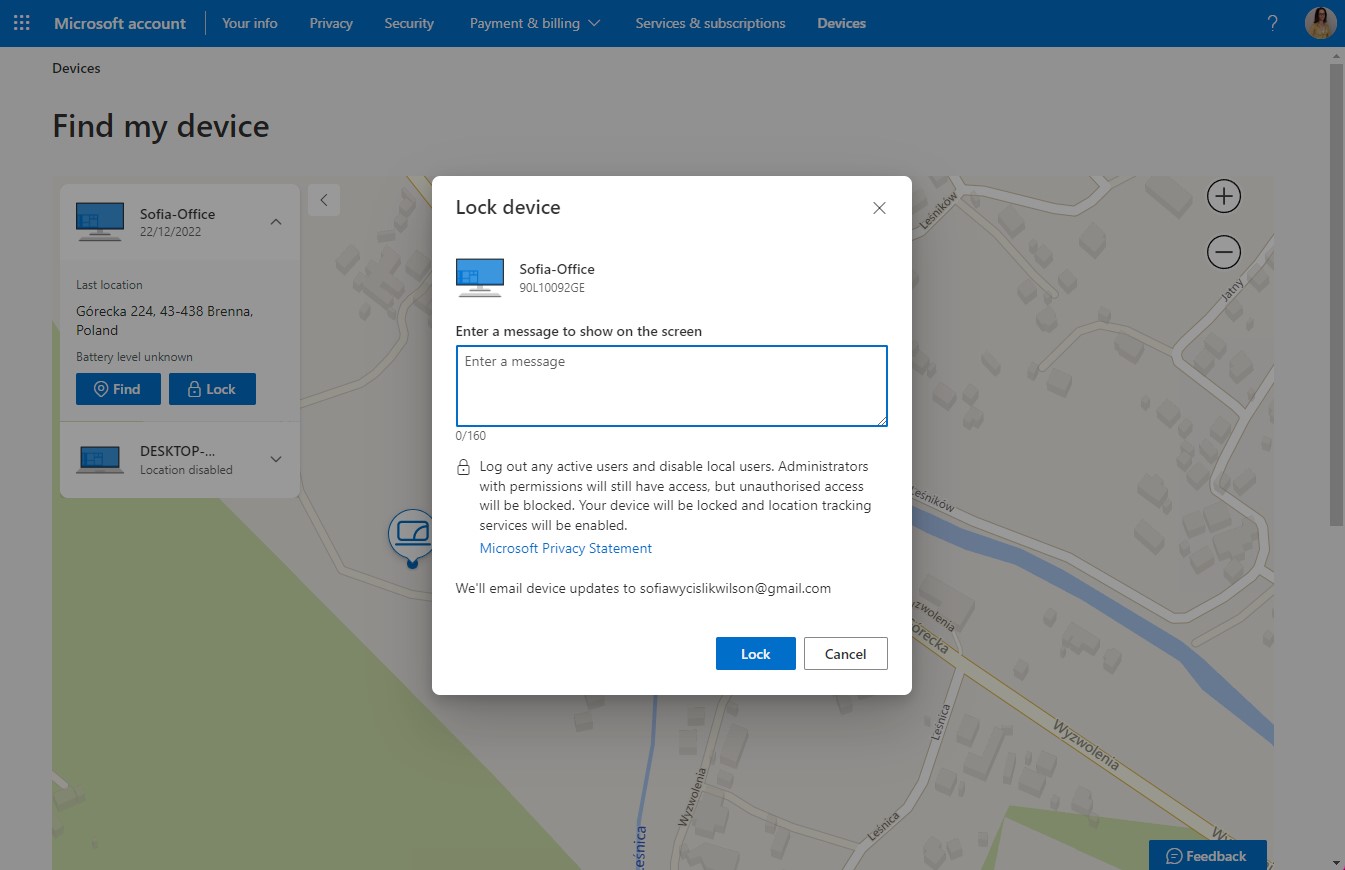Viewport: 1345px width, 870px height.
Task: Click the Sofia-Office monitor icon in dialog
Action: coord(480,277)
